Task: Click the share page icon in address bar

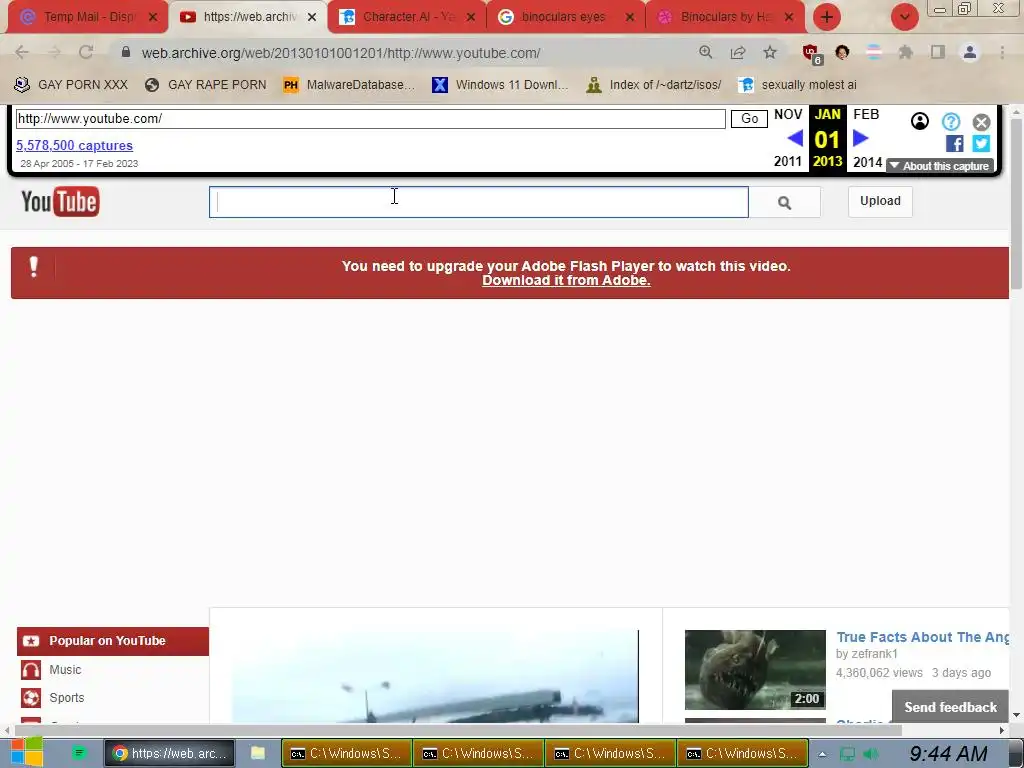Action: (738, 52)
